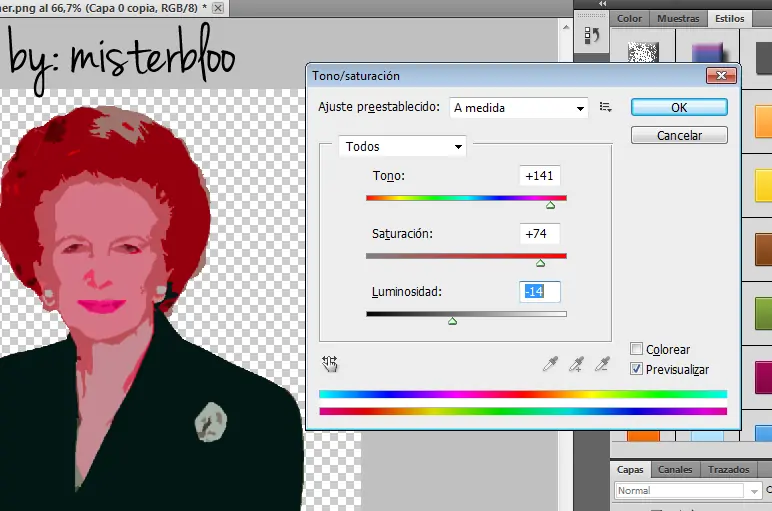Click the green style swatch
The height and width of the screenshot is (511, 772).
[x=764, y=313]
